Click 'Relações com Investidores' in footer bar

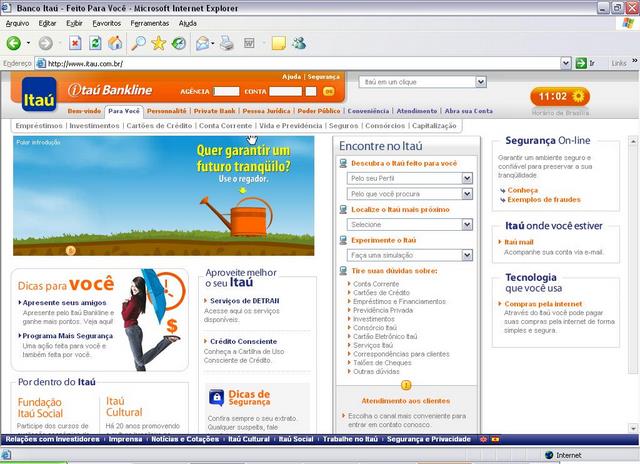[53, 439]
